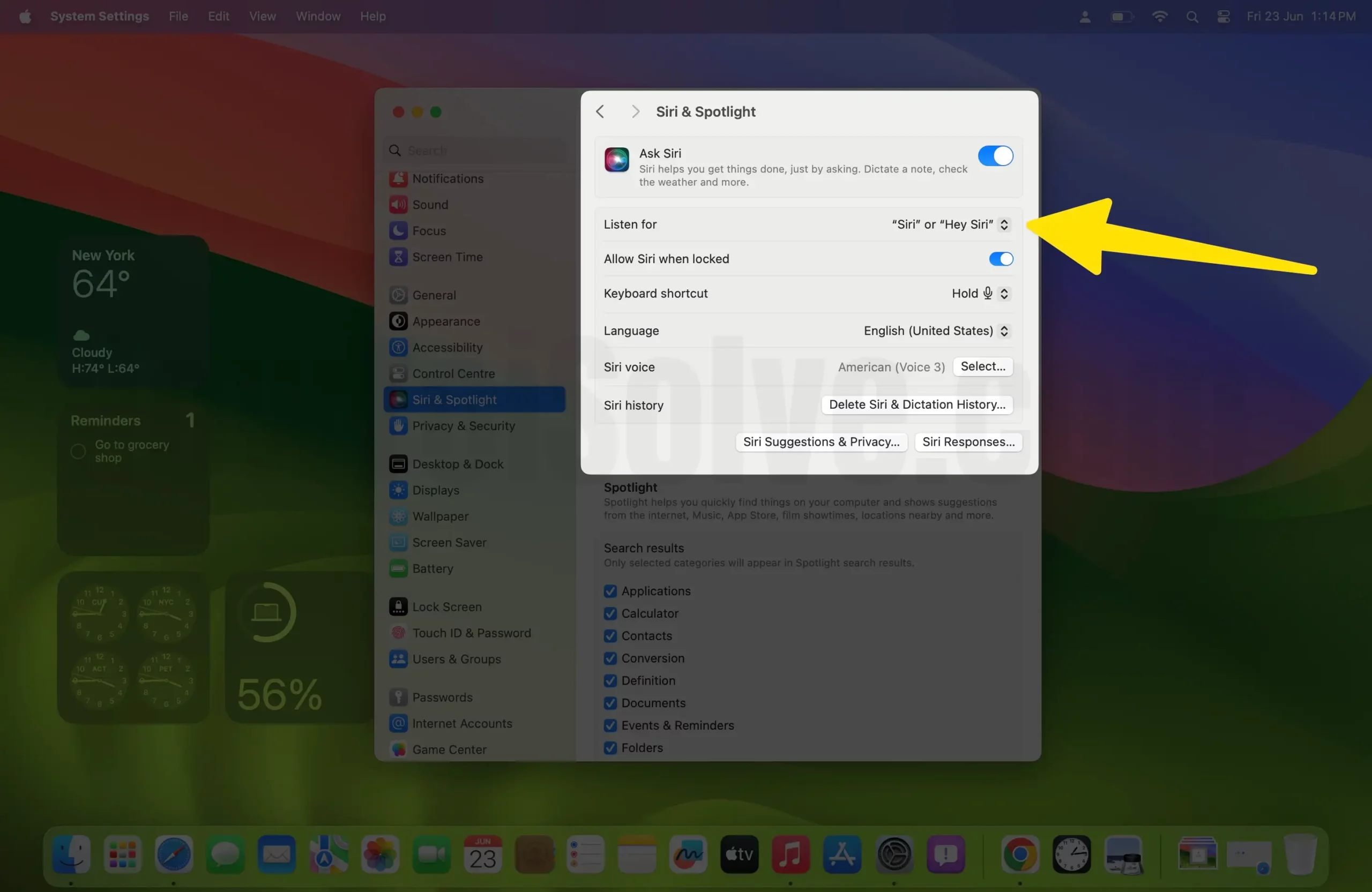Click the New York weather widget
Viewport: 1372px width, 892px height.
click(133, 312)
